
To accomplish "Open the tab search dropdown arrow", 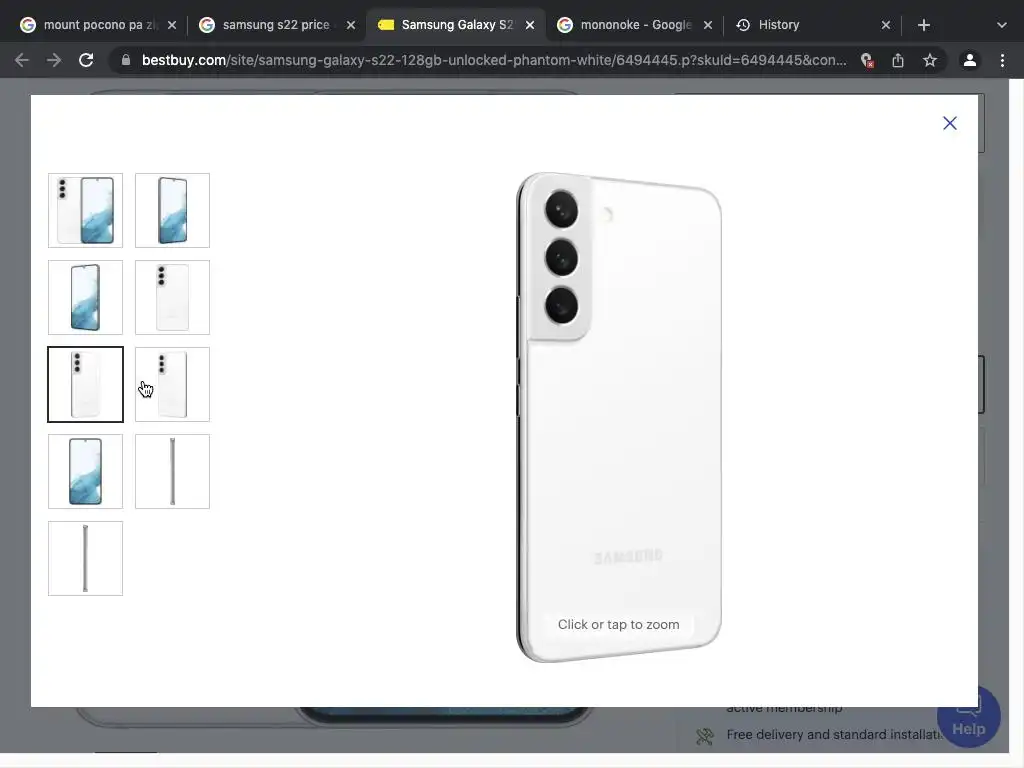I will pos(1002,25).
